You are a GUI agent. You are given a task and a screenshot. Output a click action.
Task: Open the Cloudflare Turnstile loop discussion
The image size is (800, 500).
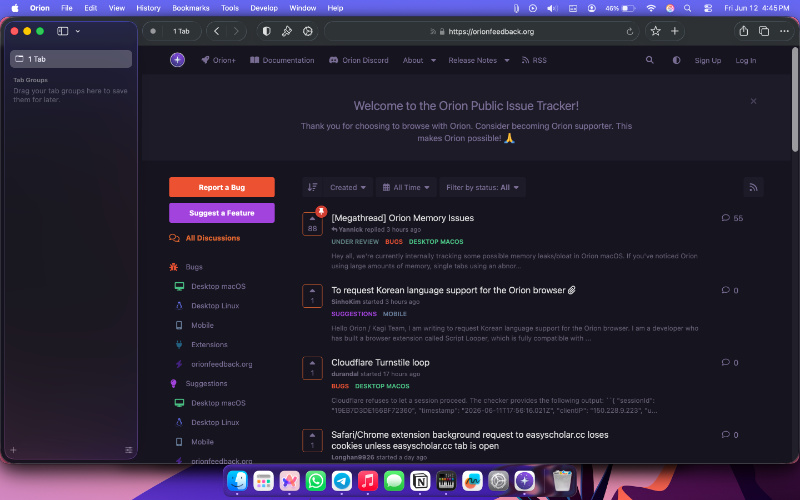click(380, 362)
